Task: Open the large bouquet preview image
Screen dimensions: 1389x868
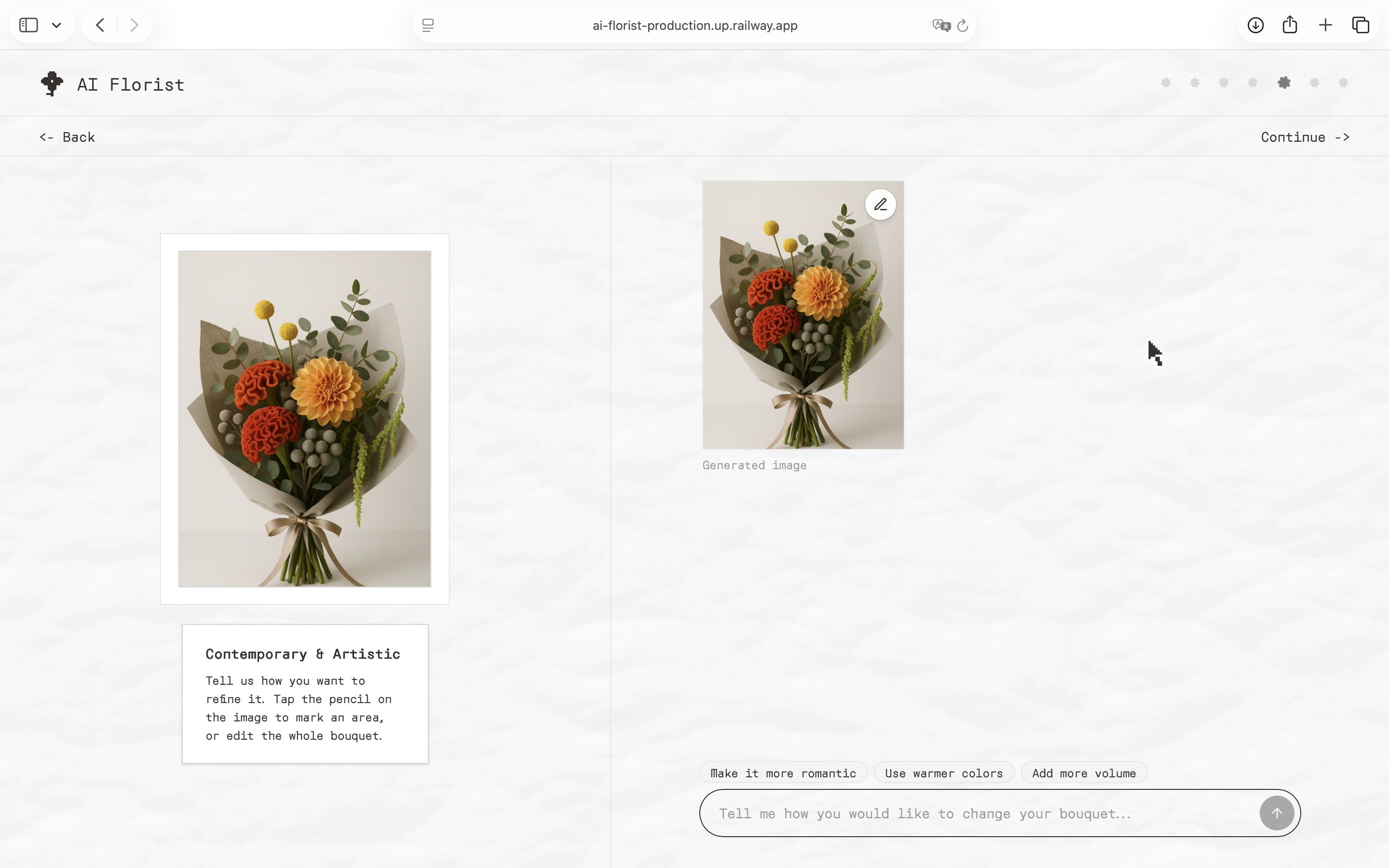Action: pos(305,419)
